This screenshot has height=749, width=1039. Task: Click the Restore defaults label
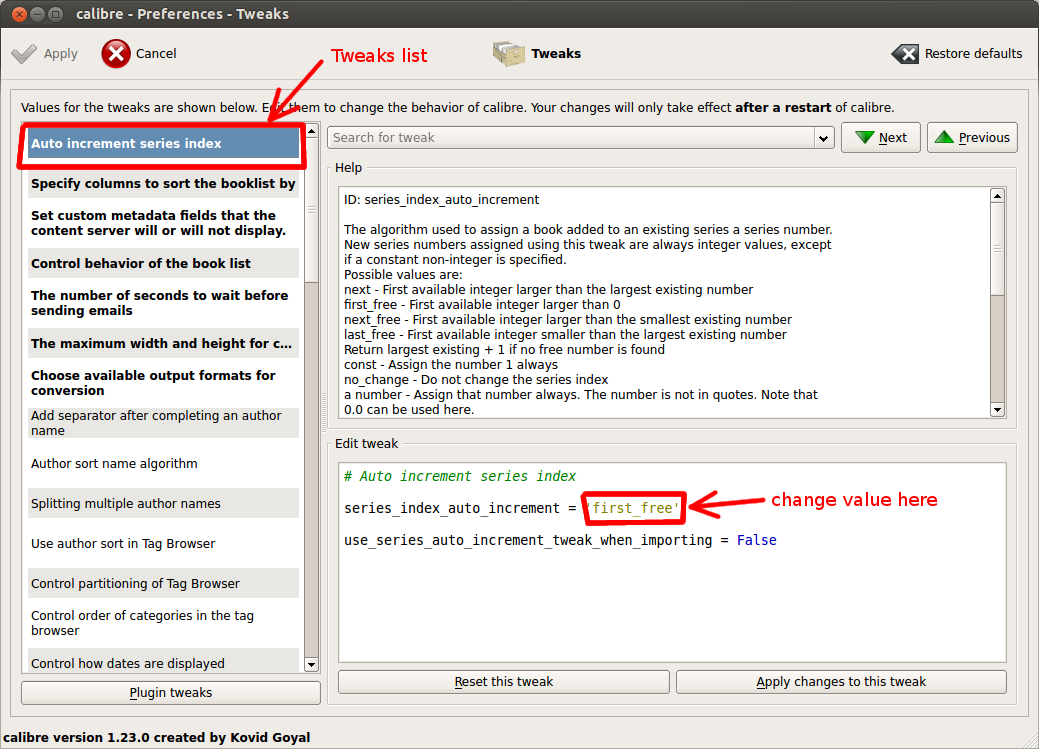[x=973, y=54]
